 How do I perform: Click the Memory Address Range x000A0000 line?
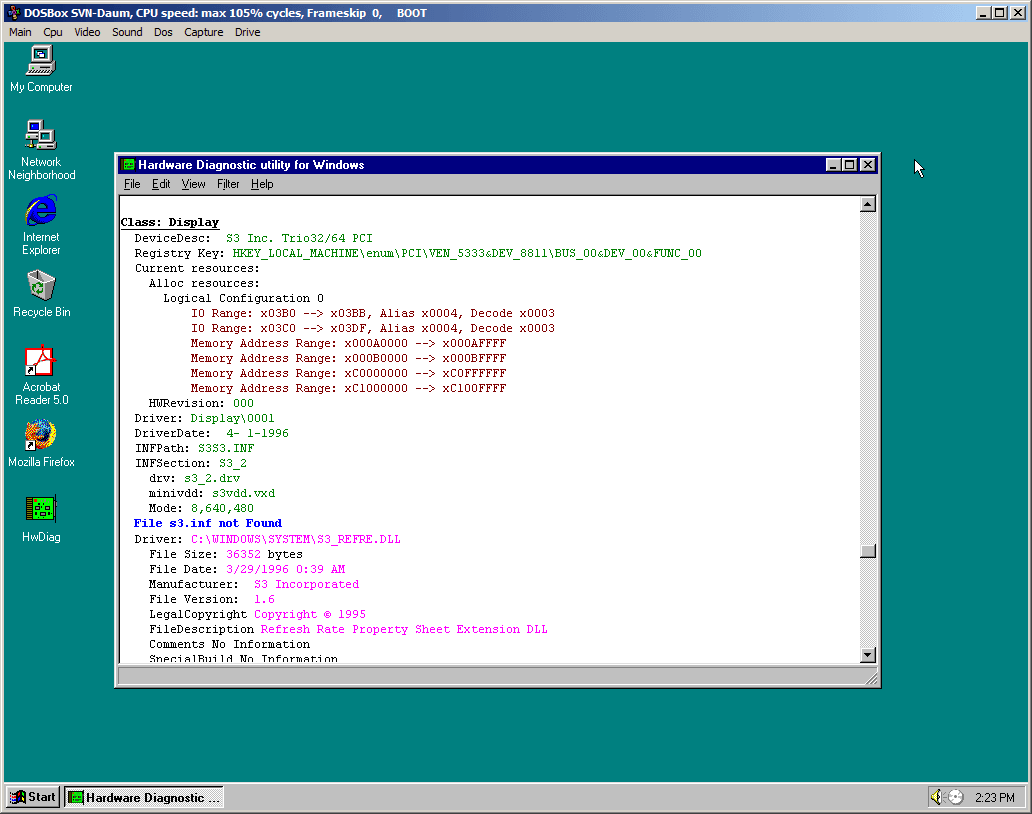click(348, 343)
